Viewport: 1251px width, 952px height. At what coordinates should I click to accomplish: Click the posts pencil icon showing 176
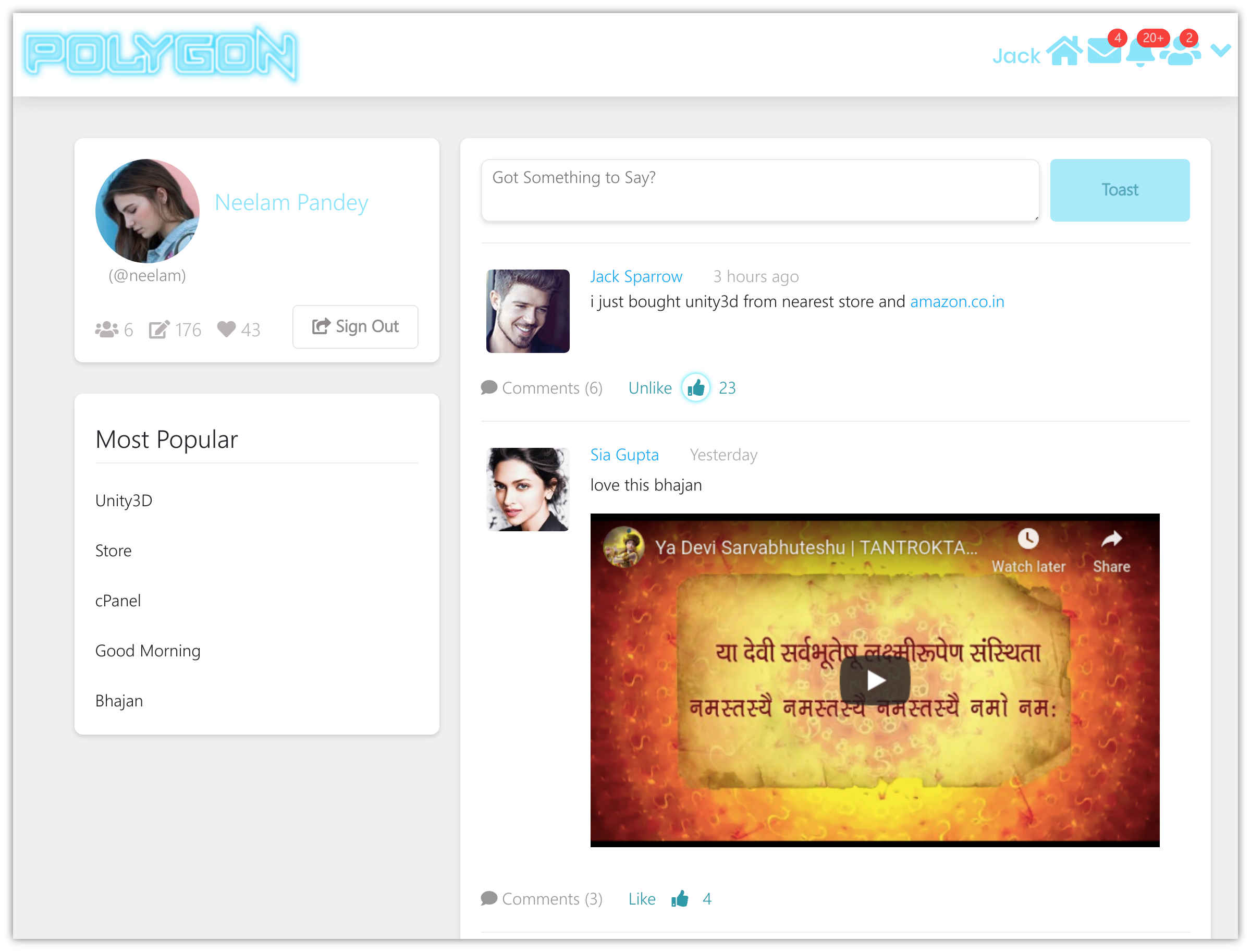(x=159, y=330)
